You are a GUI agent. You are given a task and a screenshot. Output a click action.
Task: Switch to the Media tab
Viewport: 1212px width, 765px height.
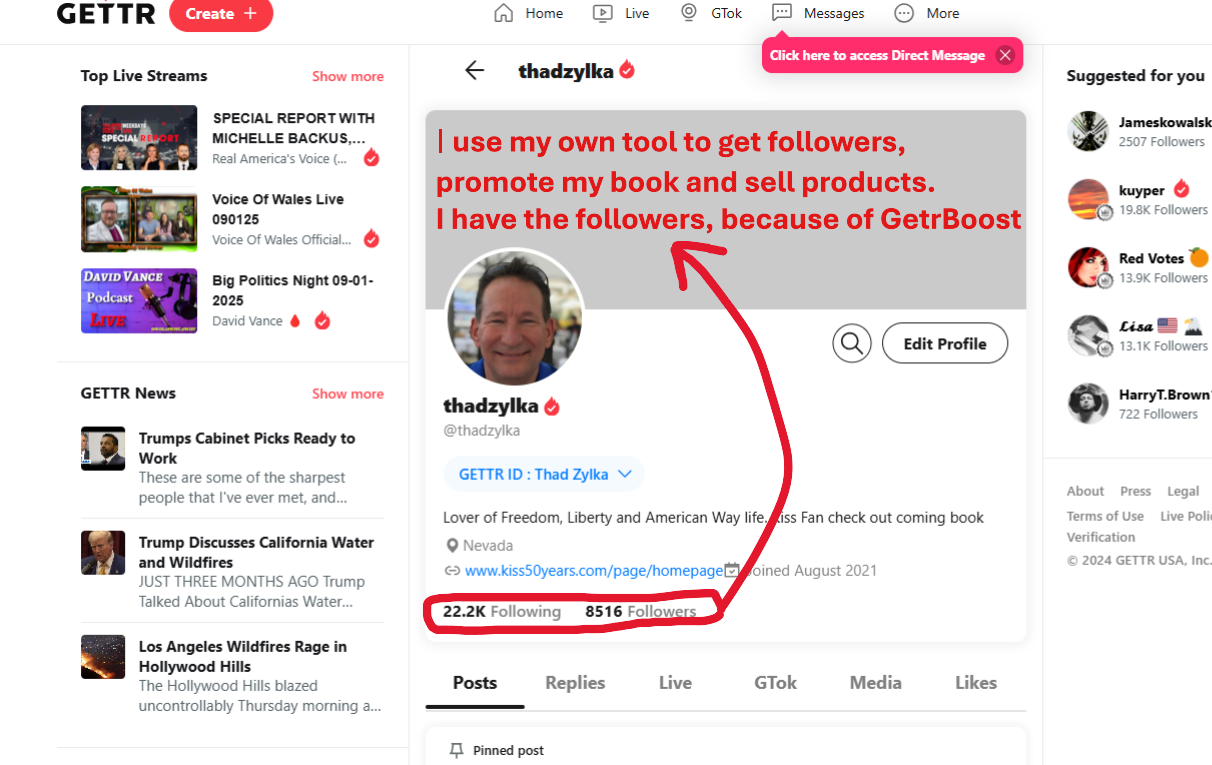[x=875, y=683]
